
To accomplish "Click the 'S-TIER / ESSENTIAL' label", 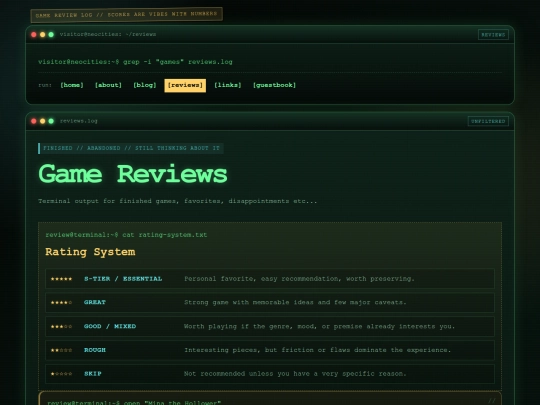I will tap(123, 279).
